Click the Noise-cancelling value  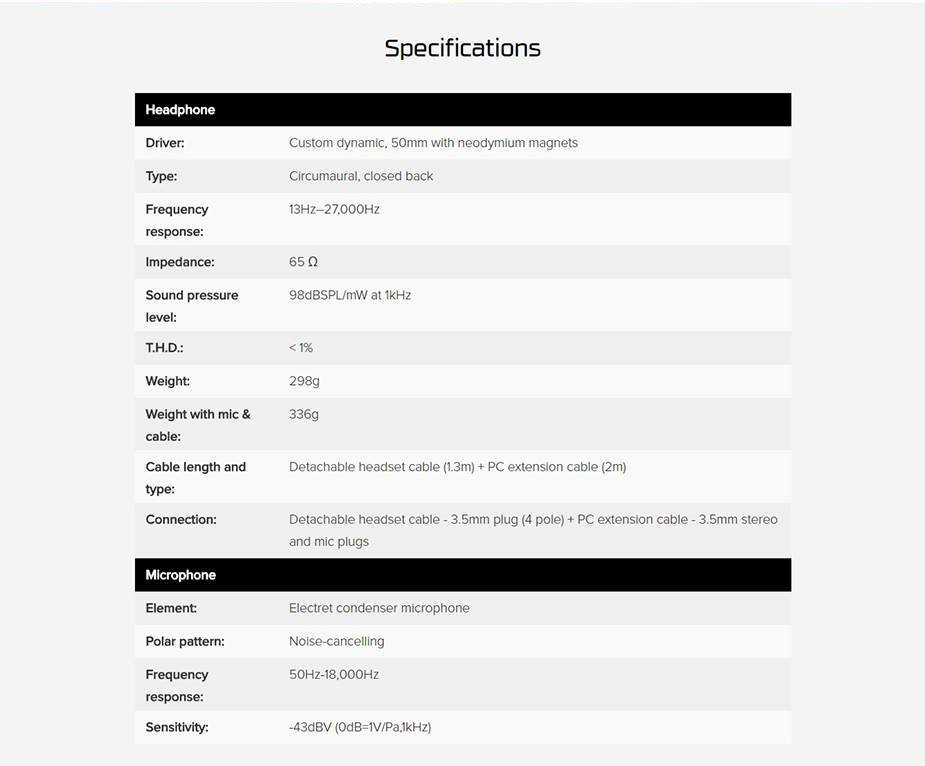point(336,641)
